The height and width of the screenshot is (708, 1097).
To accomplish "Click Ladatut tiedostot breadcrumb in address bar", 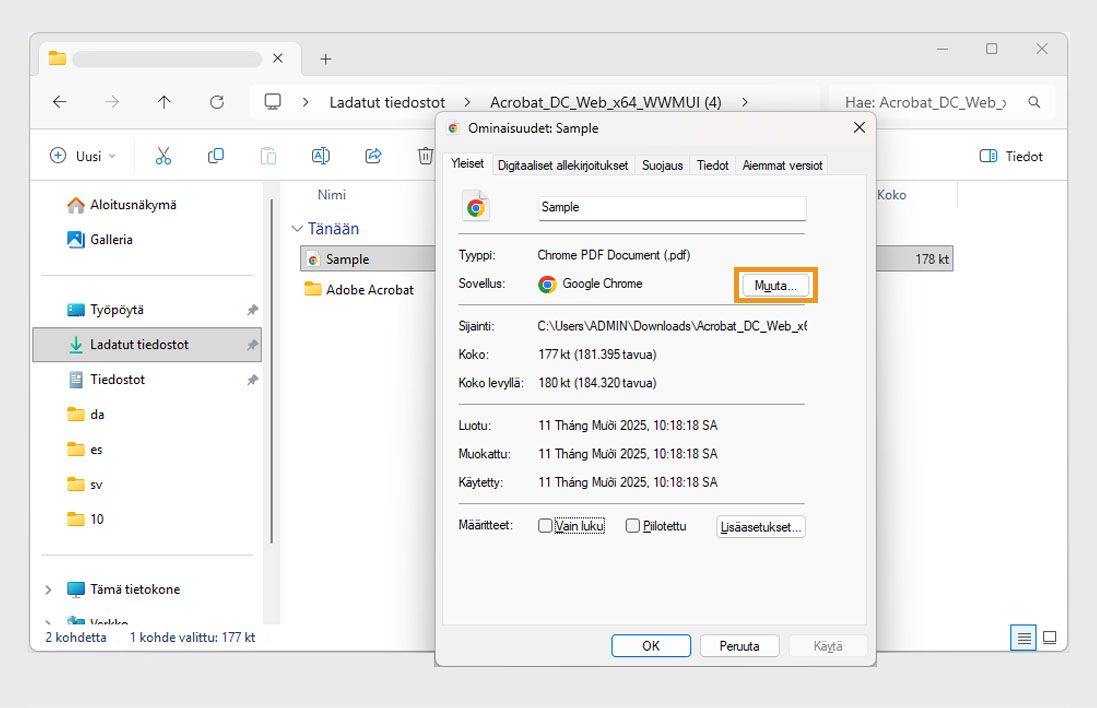I will (x=387, y=102).
